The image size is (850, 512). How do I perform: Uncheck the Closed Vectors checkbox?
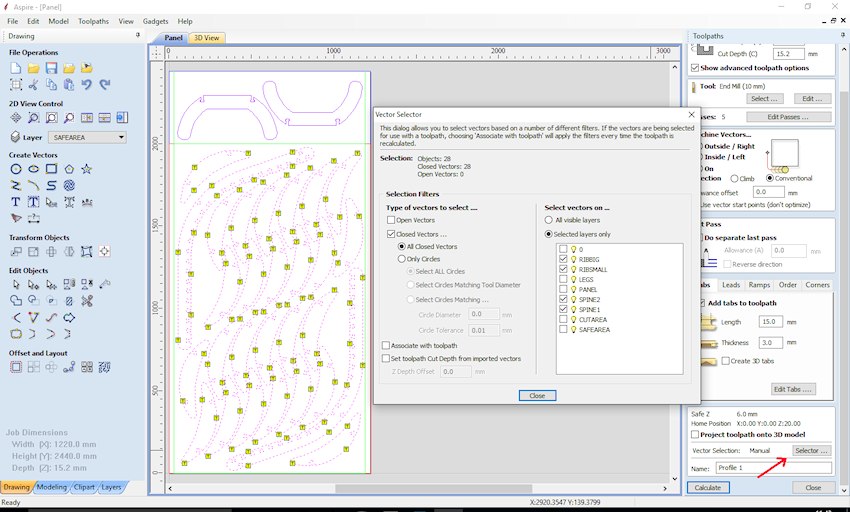391,234
